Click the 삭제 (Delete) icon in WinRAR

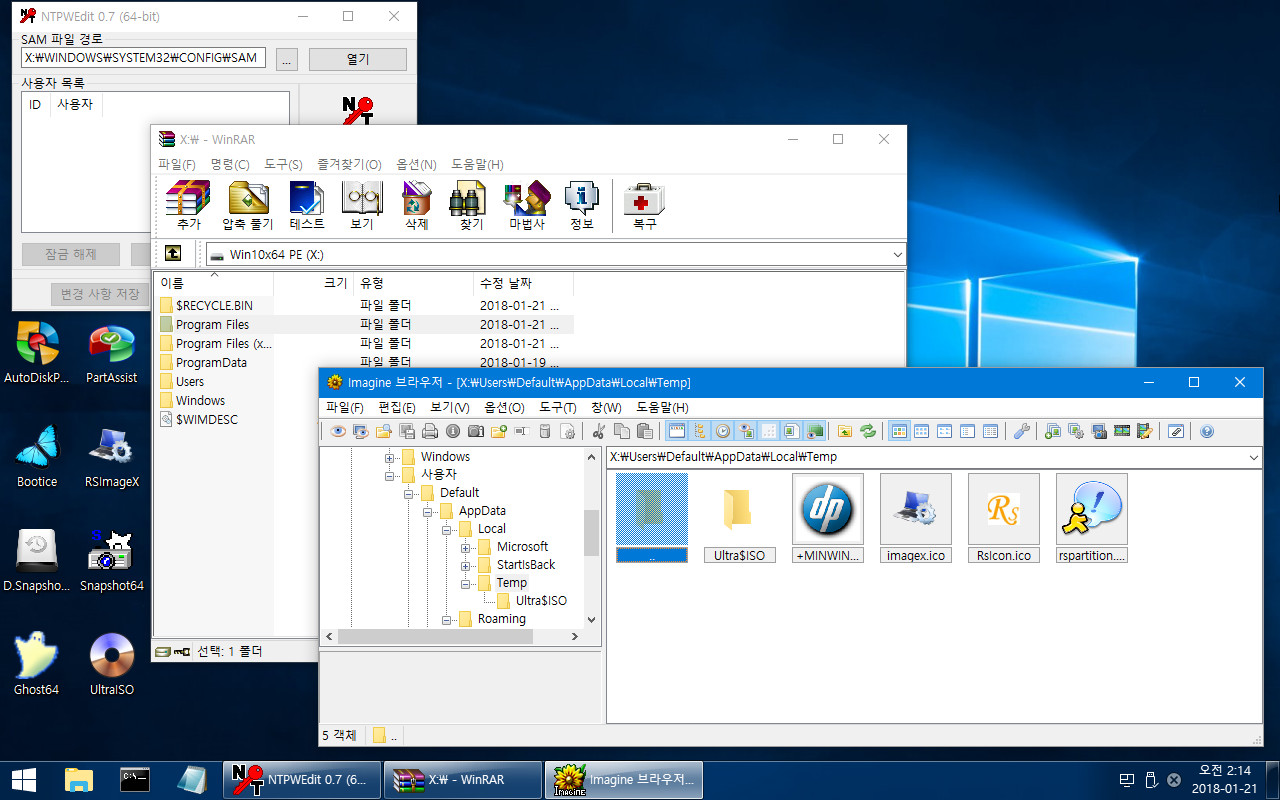pyautogui.click(x=417, y=205)
